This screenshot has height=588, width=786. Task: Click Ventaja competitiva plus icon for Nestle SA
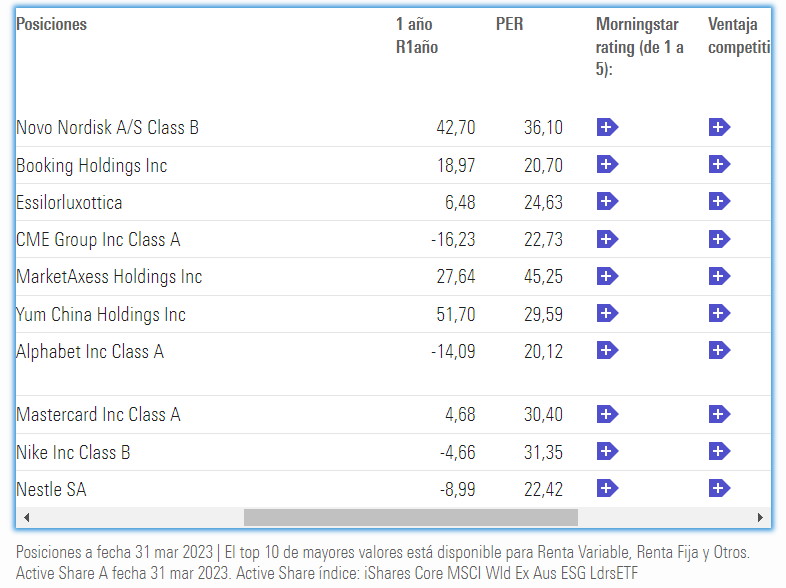[719, 488]
